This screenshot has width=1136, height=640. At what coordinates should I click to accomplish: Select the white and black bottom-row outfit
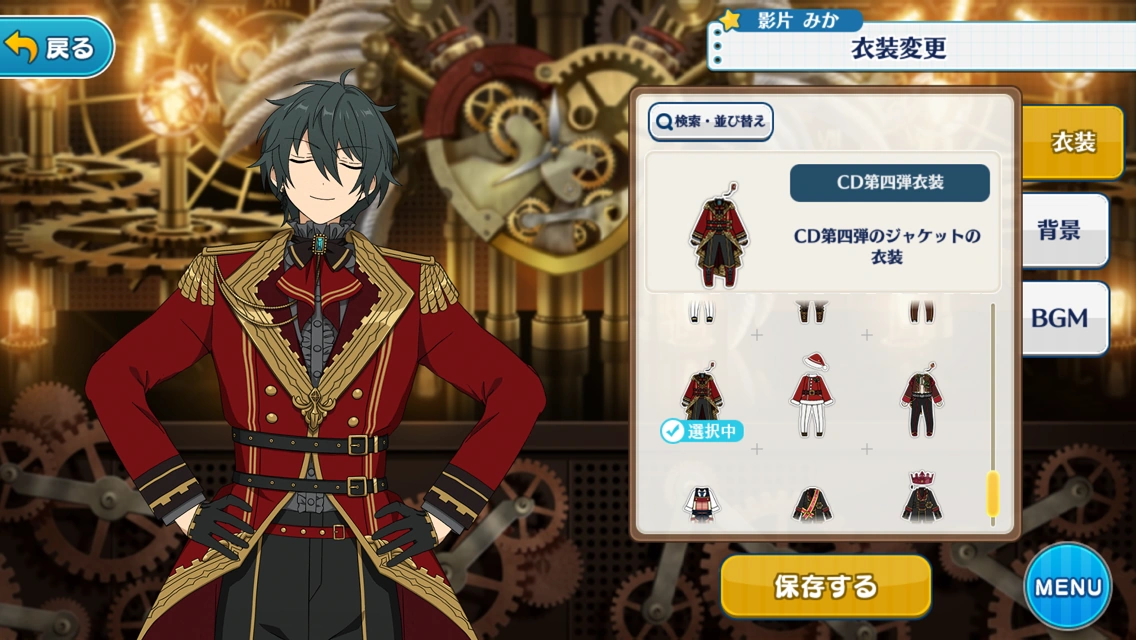[x=701, y=504]
